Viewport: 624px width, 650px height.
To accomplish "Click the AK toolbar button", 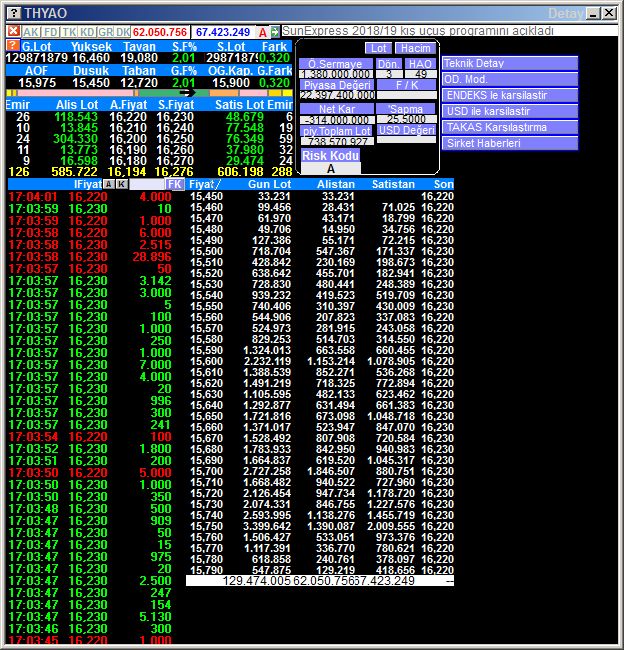I will (x=31, y=32).
